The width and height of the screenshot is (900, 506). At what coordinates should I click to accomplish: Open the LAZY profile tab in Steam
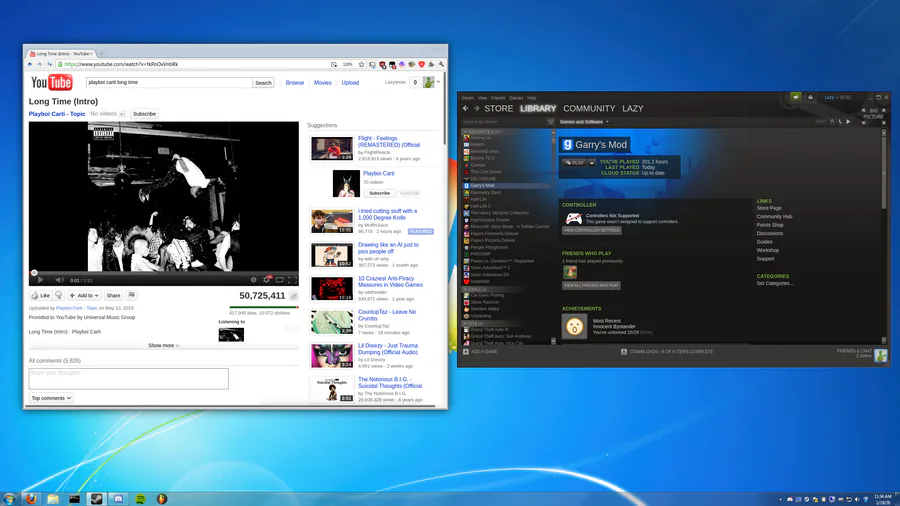tap(633, 108)
